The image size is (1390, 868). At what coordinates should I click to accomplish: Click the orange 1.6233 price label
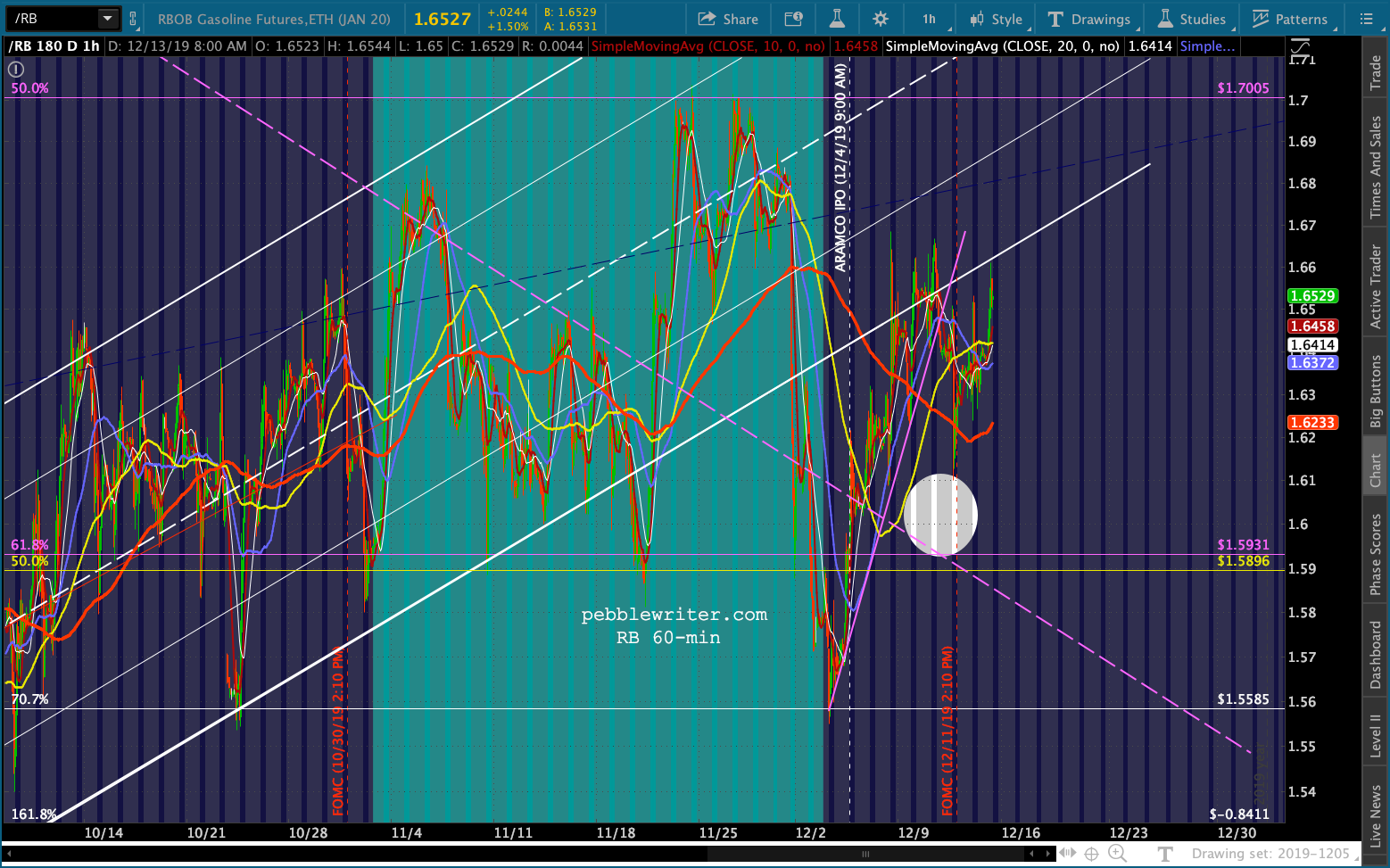click(x=1312, y=423)
